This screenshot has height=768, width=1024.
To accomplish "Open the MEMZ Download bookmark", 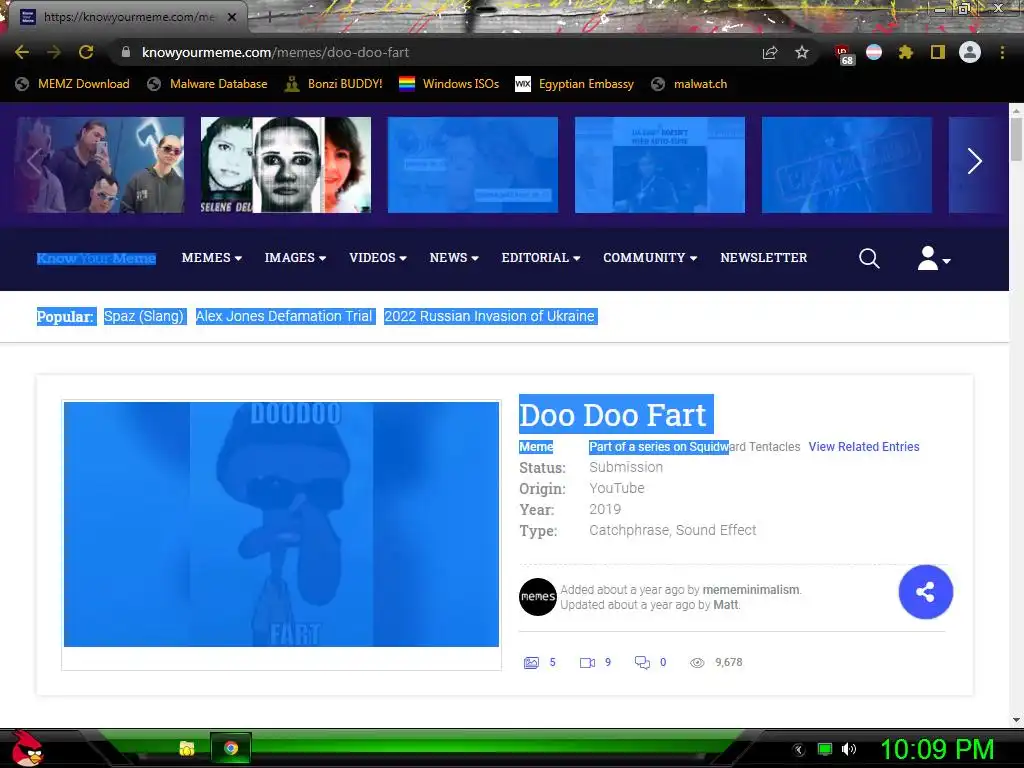I will [x=72, y=84].
